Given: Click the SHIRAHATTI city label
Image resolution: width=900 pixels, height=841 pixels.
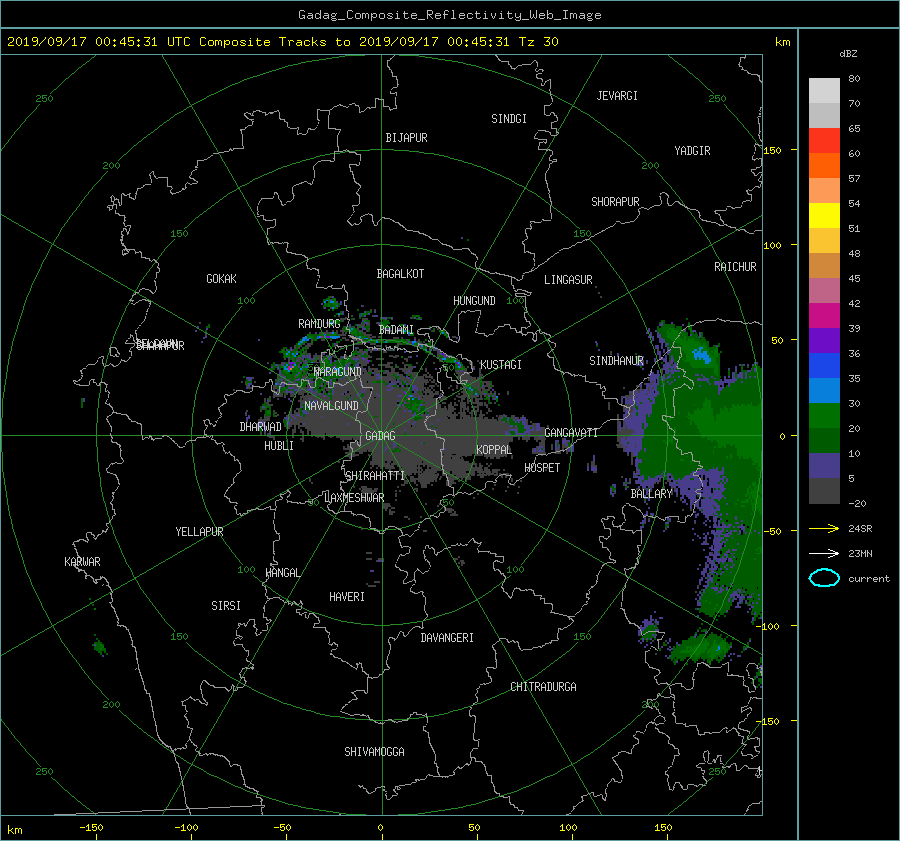Looking at the screenshot, I should pos(375,476).
